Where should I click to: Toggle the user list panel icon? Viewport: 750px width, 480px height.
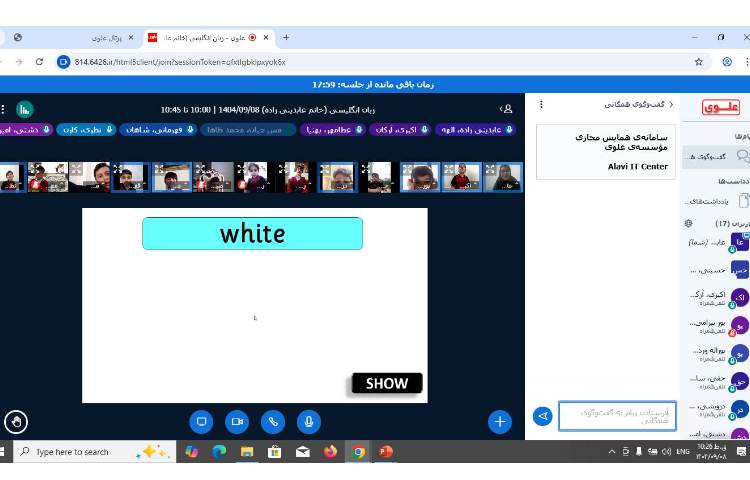click(x=507, y=109)
